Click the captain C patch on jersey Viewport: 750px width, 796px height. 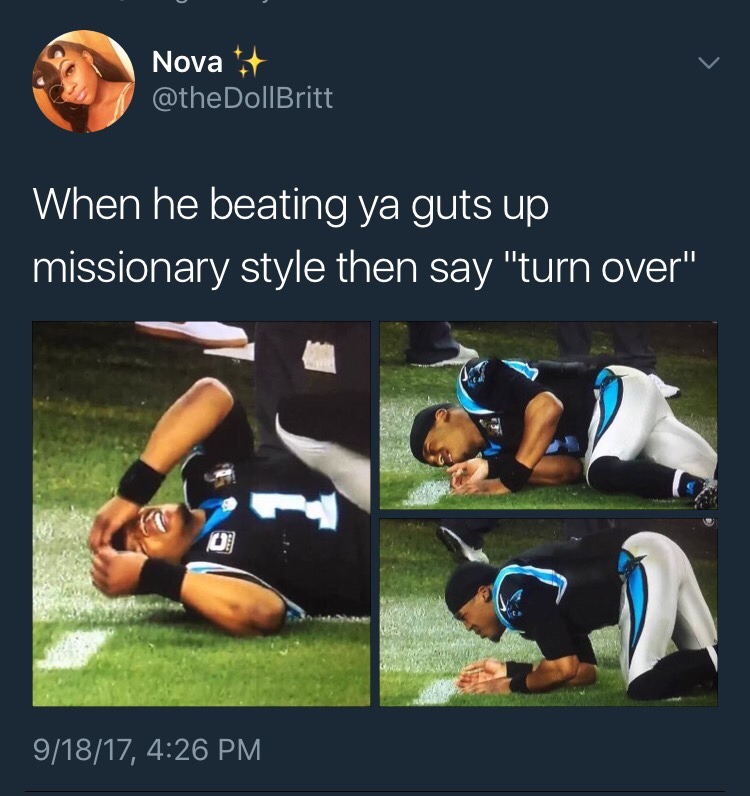pyautogui.click(x=221, y=542)
